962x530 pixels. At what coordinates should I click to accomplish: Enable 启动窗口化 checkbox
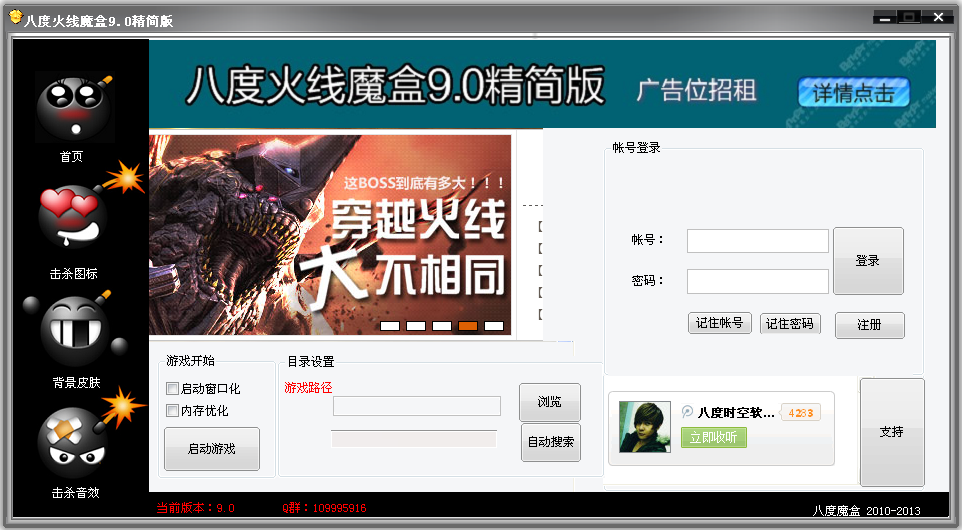coord(172,388)
